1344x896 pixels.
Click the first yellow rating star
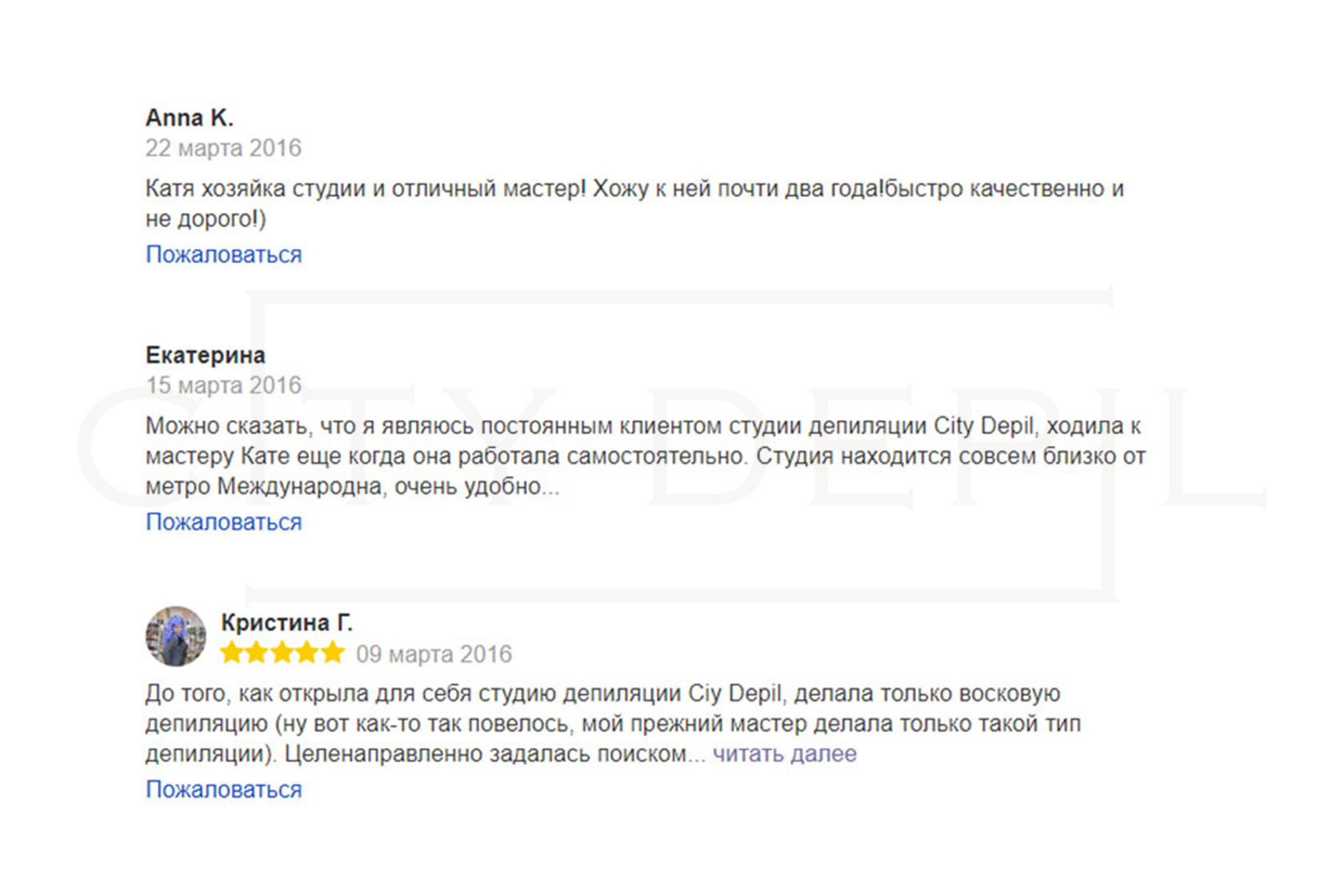click(x=232, y=653)
